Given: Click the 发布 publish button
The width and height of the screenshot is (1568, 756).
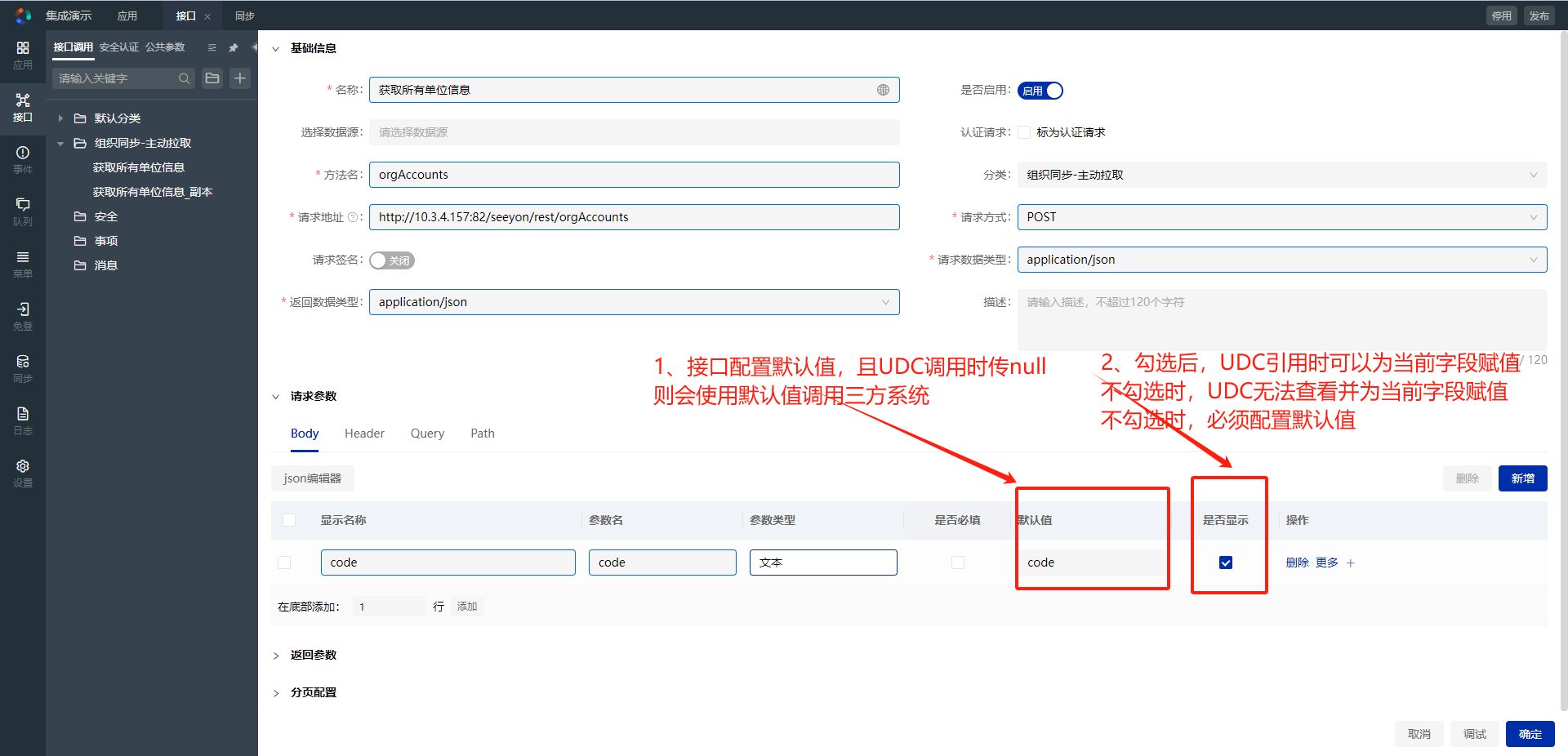Looking at the screenshot, I should pos(1539,16).
